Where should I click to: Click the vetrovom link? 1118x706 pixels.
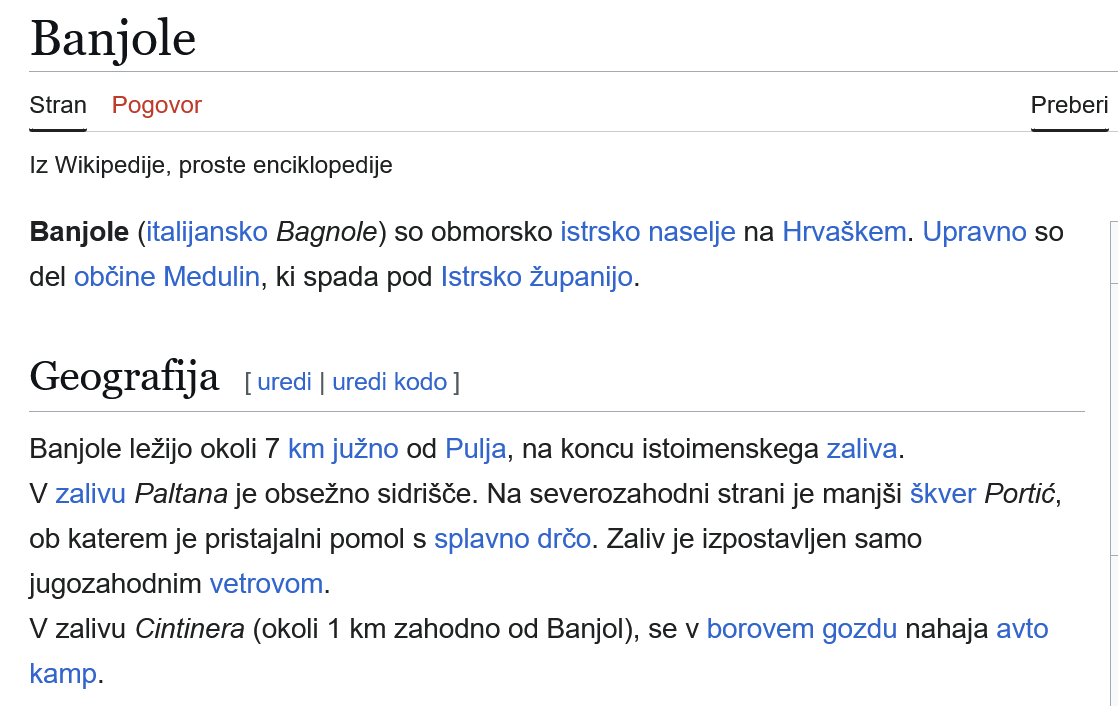(x=266, y=583)
